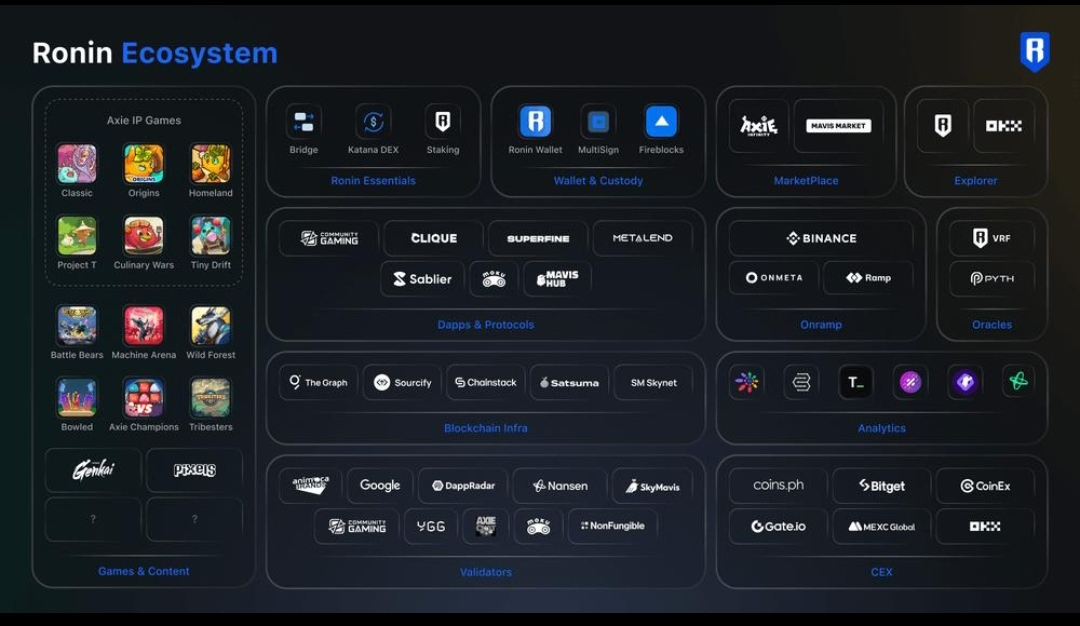Click the Gate.io exchange tile
This screenshot has height=626, width=1080.
(x=778, y=526)
